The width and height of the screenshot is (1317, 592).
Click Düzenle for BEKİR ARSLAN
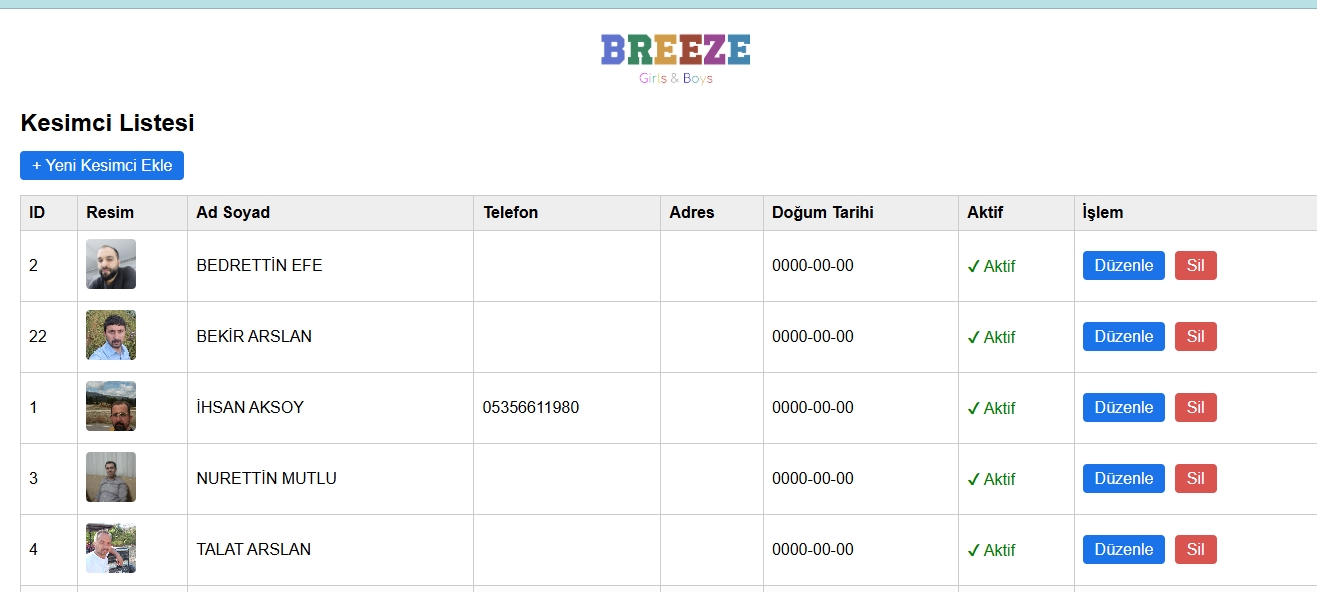[1124, 336]
